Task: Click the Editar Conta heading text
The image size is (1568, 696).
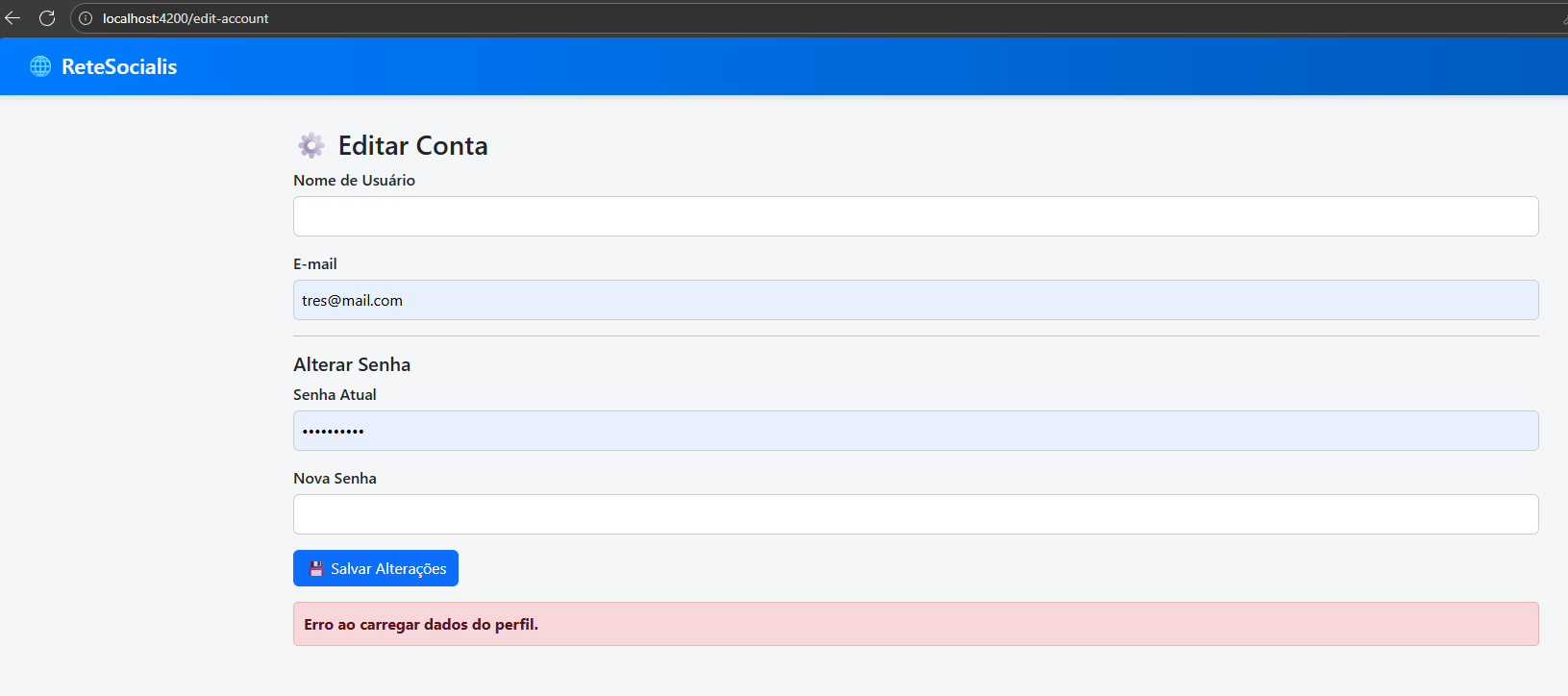Action: click(x=412, y=145)
